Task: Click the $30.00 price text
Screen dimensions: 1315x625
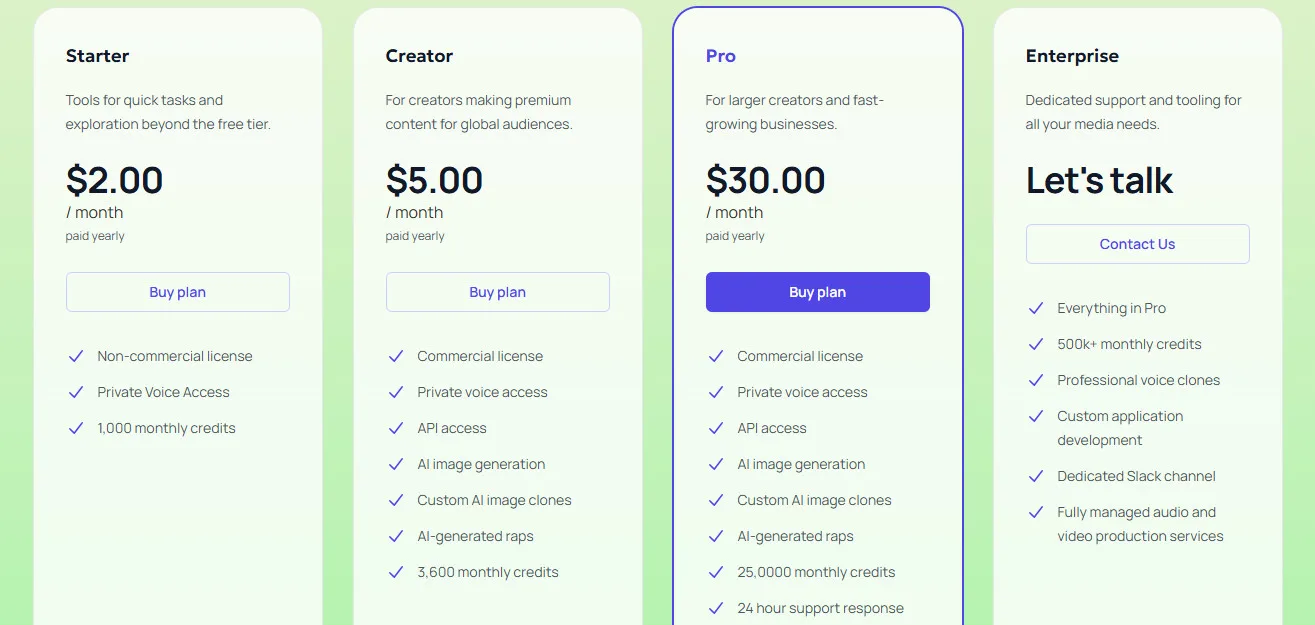Action: (x=766, y=181)
